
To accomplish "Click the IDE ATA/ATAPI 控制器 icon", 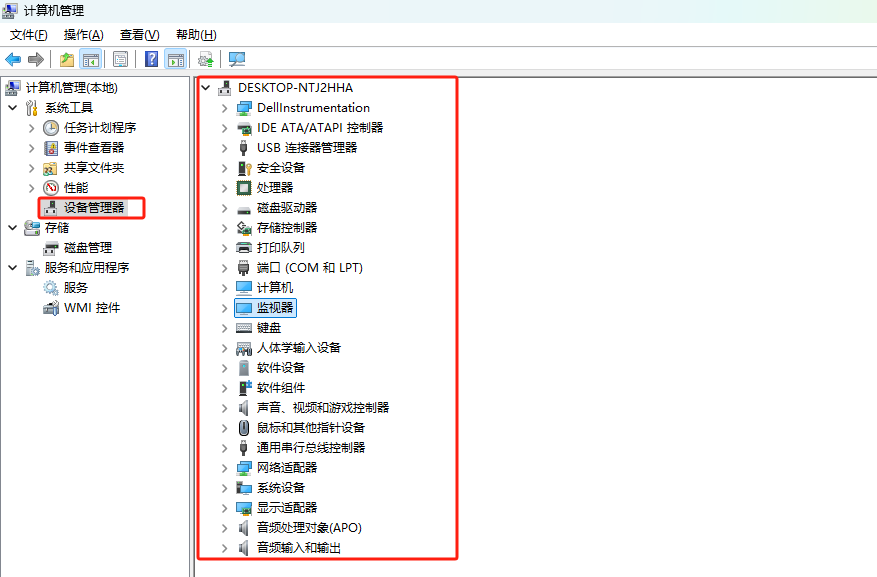I will pos(244,128).
